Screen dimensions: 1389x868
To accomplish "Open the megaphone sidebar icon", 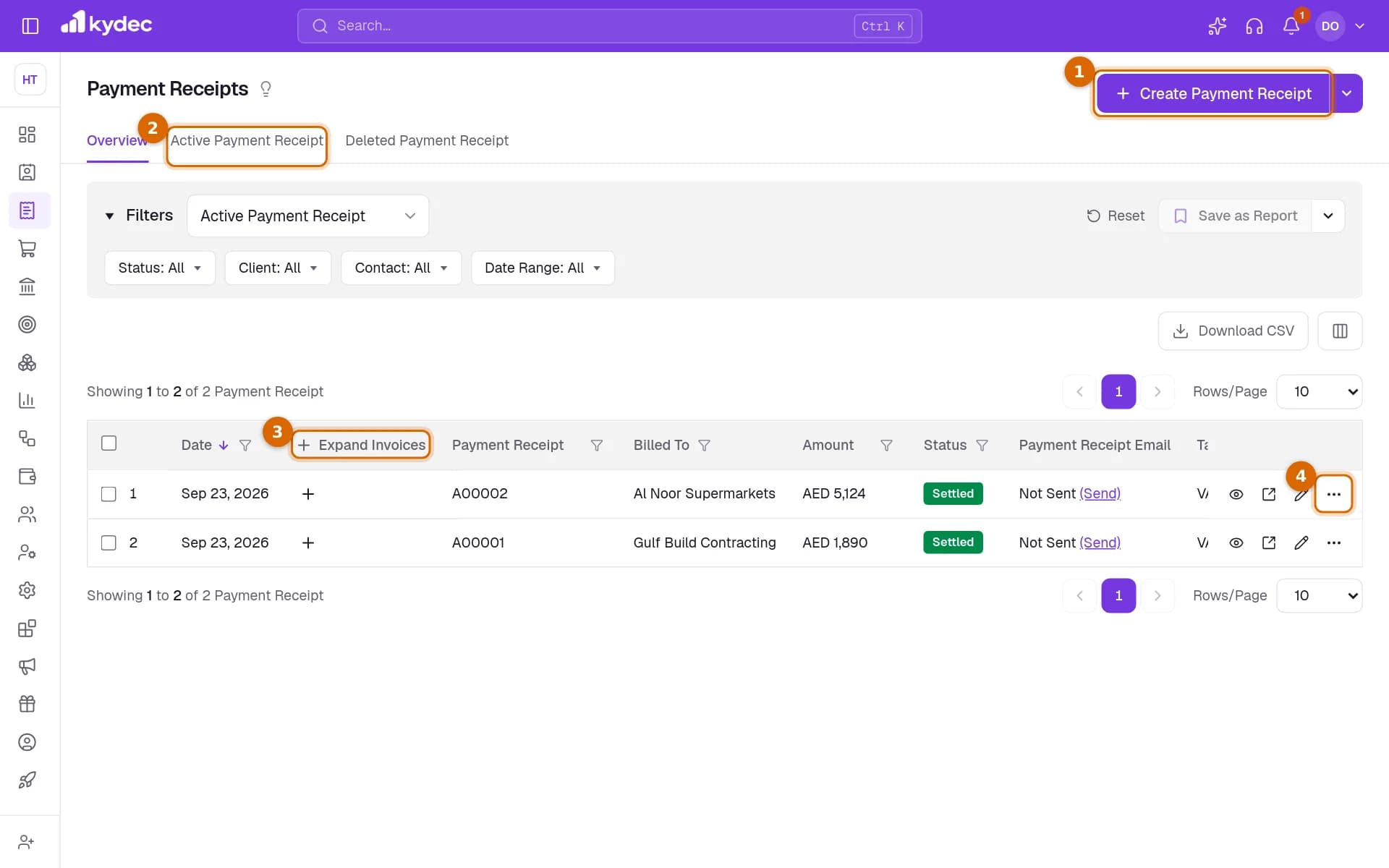I will pyautogui.click(x=27, y=666).
